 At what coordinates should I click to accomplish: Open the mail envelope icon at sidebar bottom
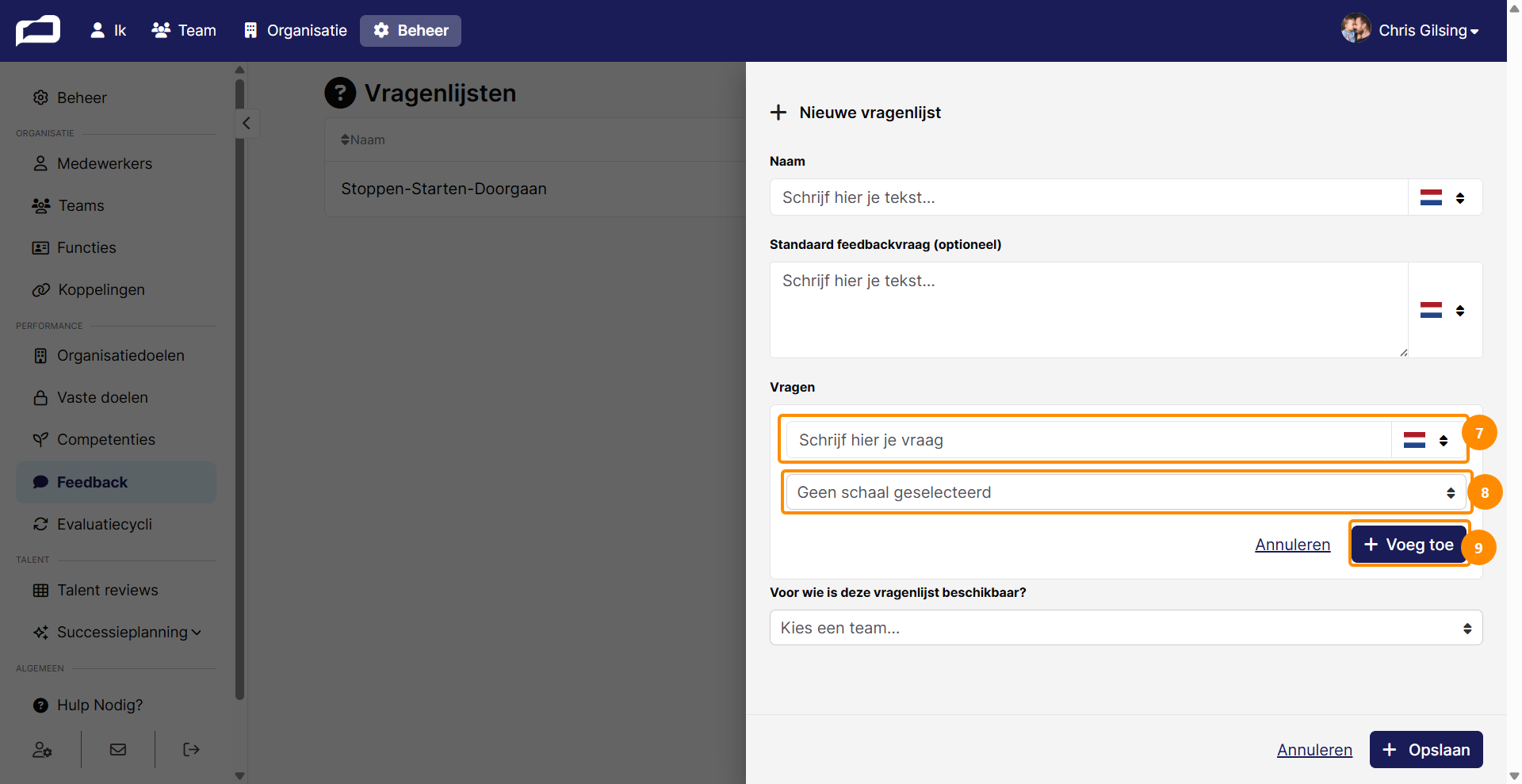coord(118,749)
